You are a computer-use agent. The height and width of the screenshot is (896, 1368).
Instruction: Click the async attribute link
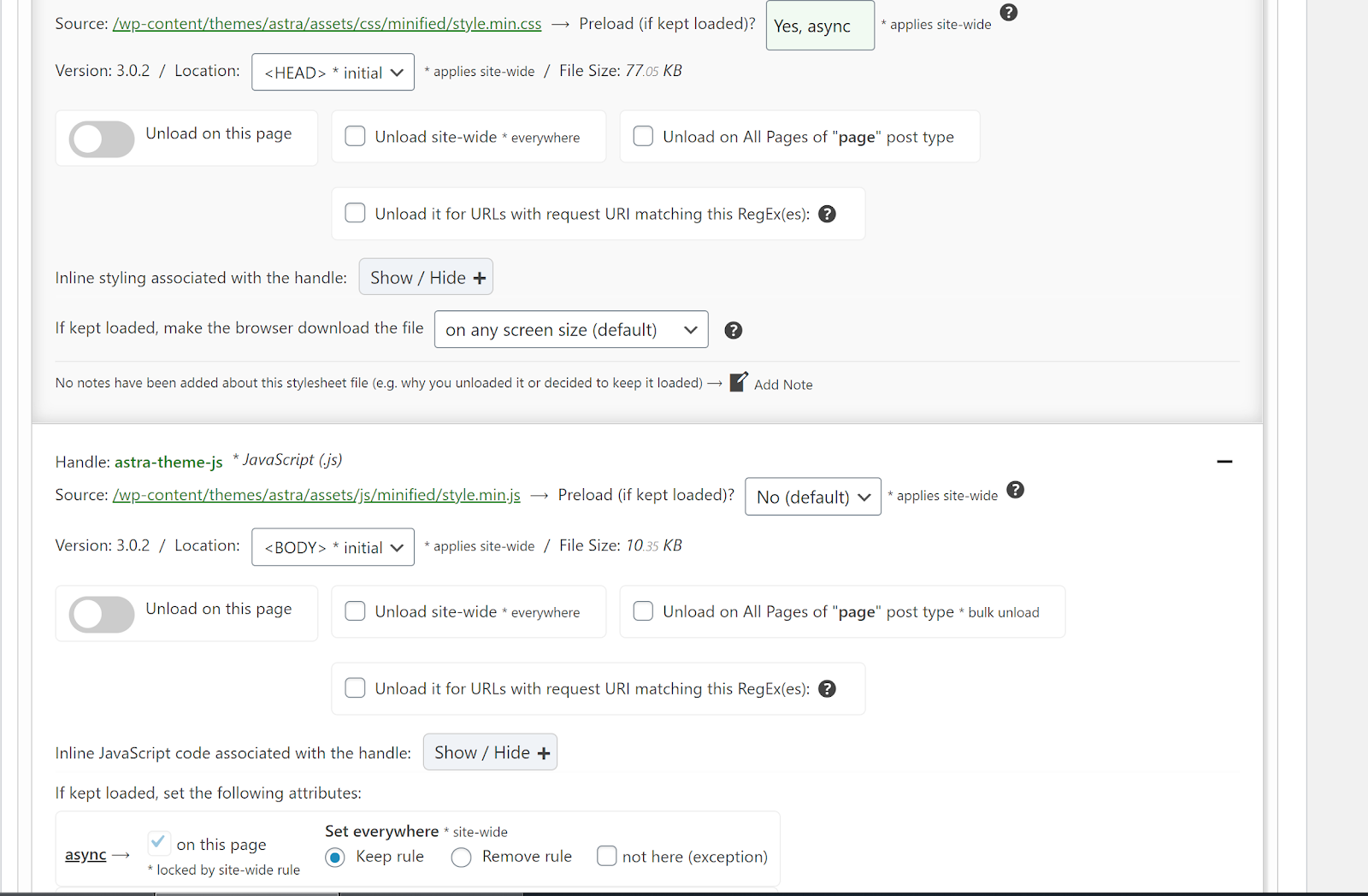coord(85,855)
